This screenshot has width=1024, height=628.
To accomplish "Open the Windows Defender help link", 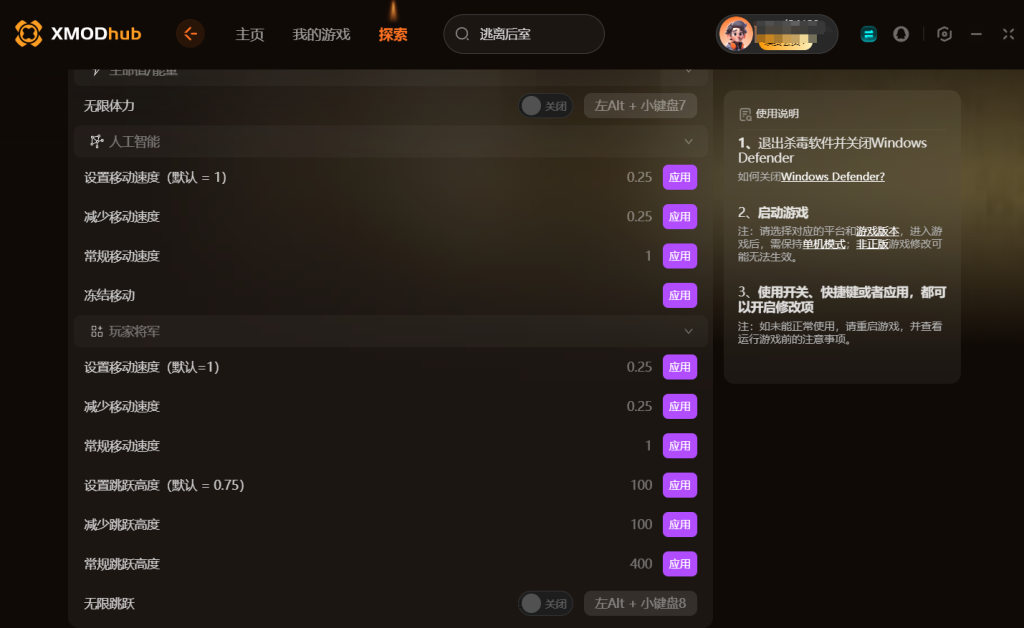I will [833, 177].
